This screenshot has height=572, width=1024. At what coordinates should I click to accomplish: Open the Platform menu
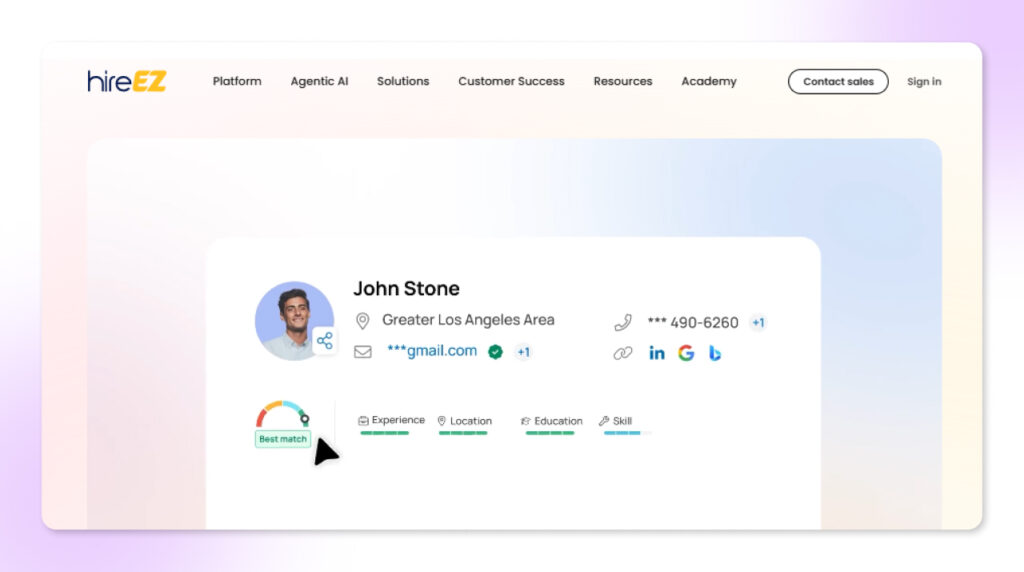click(237, 81)
